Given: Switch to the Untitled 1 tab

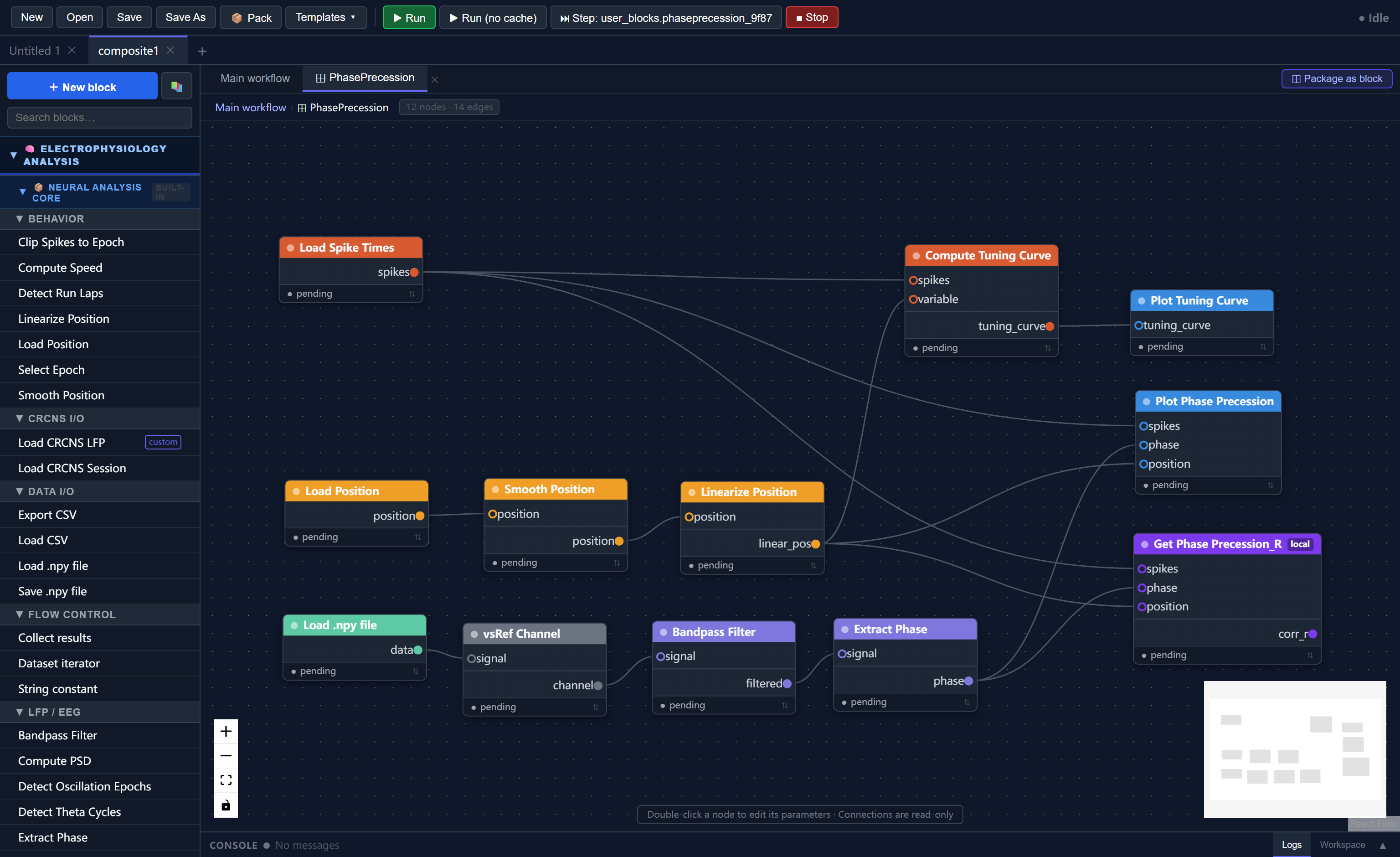Looking at the screenshot, I should (34, 51).
